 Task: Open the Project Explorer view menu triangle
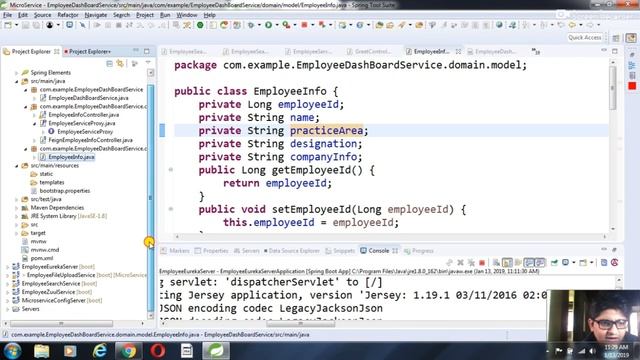[148, 63]
